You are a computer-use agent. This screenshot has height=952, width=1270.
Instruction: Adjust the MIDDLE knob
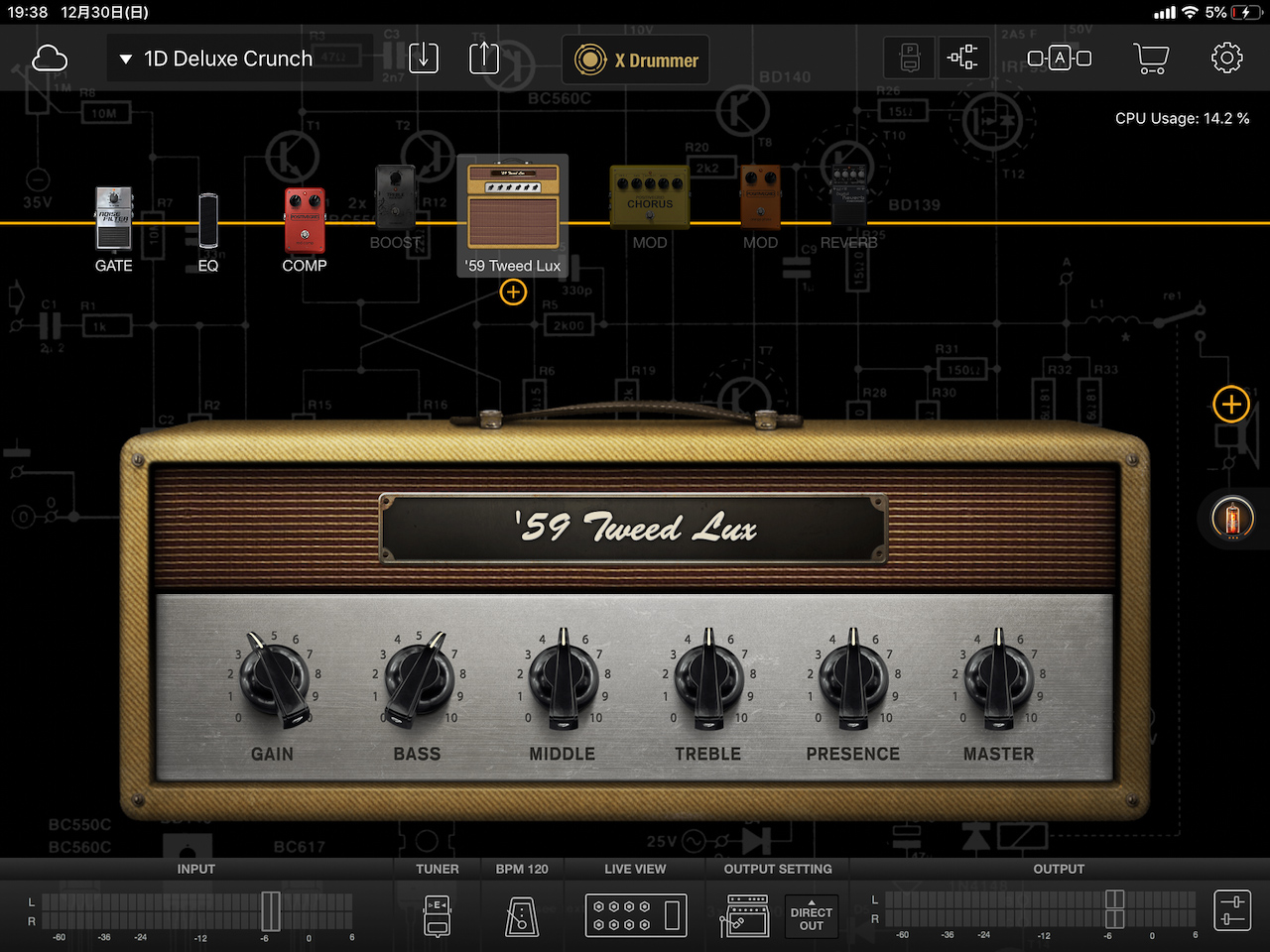point(564,679)
